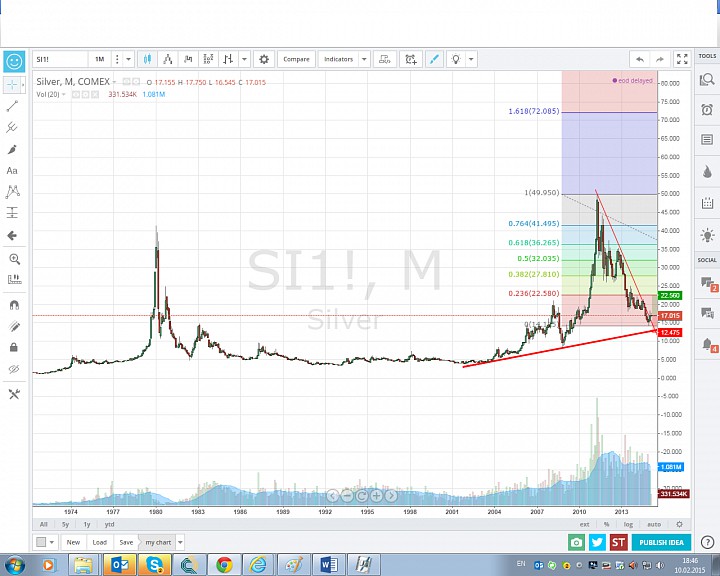Click the back arrow icon in left sidebar
Image resolution: width=720 pixels, height=576 pixels.
click(x=12, y=236)
